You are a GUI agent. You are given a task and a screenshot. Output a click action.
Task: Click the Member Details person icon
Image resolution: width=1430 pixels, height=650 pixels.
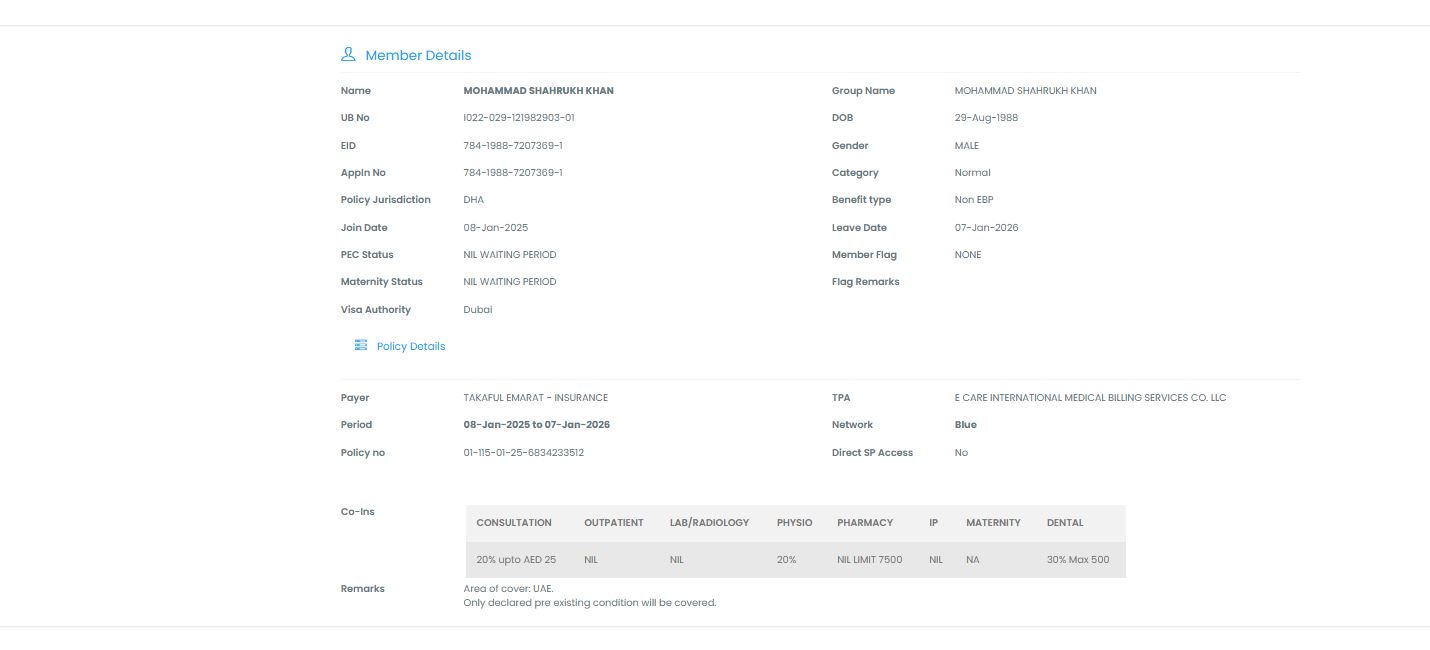pyautogui.click(x=348, y=54)
